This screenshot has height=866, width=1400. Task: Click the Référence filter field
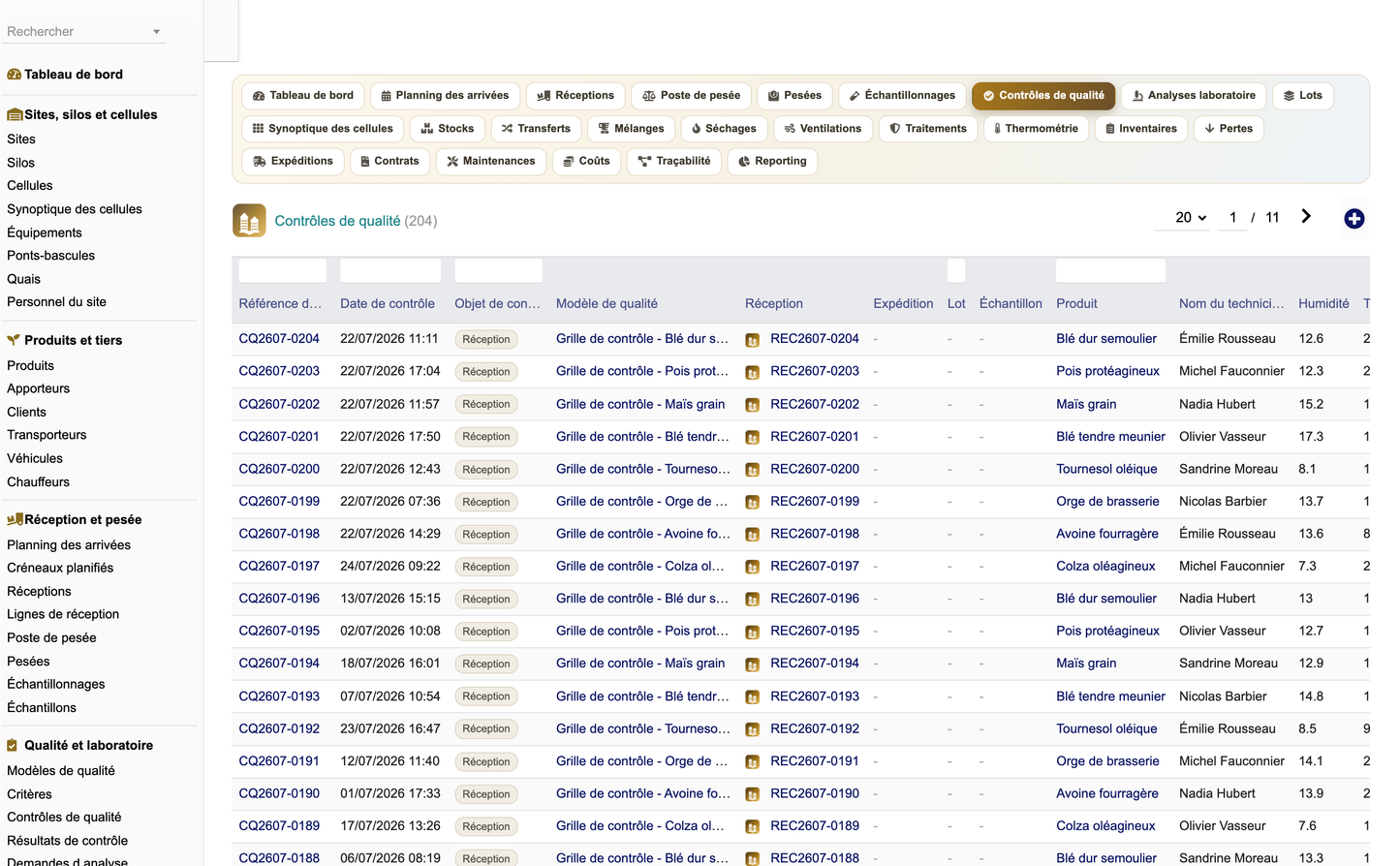[x=283, y=270]
